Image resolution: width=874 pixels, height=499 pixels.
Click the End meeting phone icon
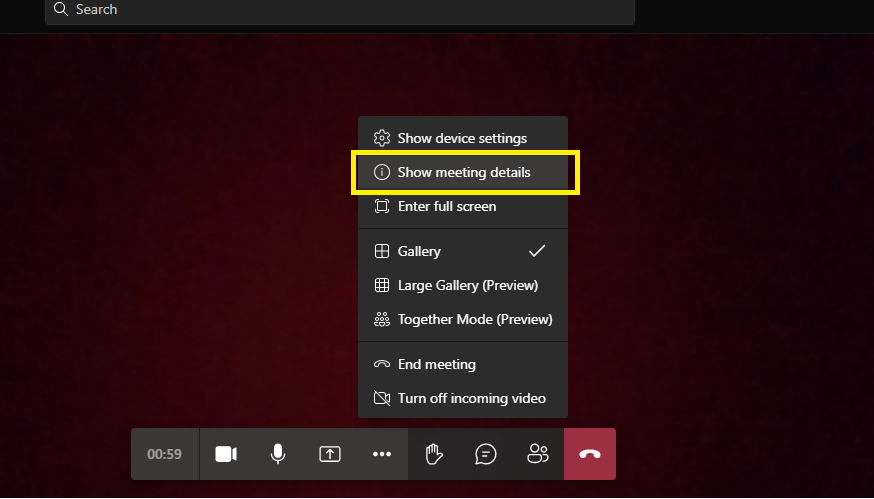(x=382, y=364)
